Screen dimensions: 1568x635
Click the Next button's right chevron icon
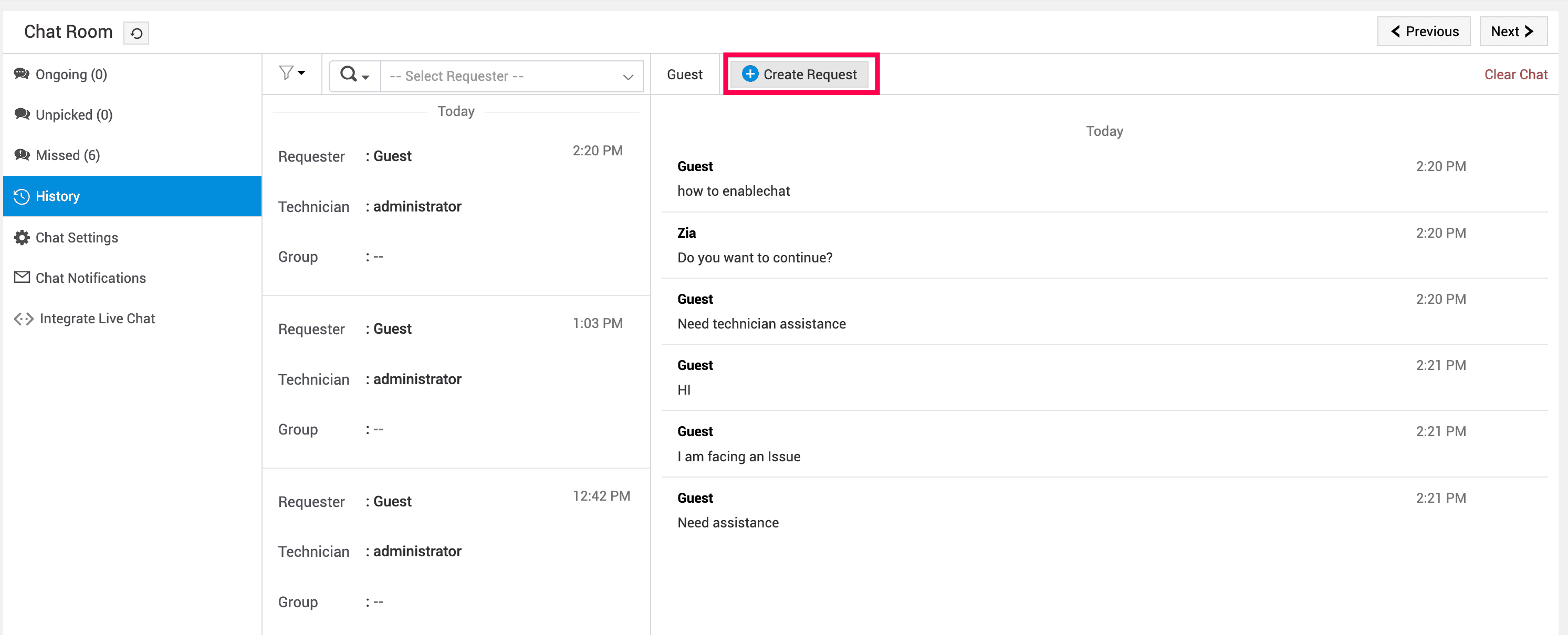[1529, 31]
